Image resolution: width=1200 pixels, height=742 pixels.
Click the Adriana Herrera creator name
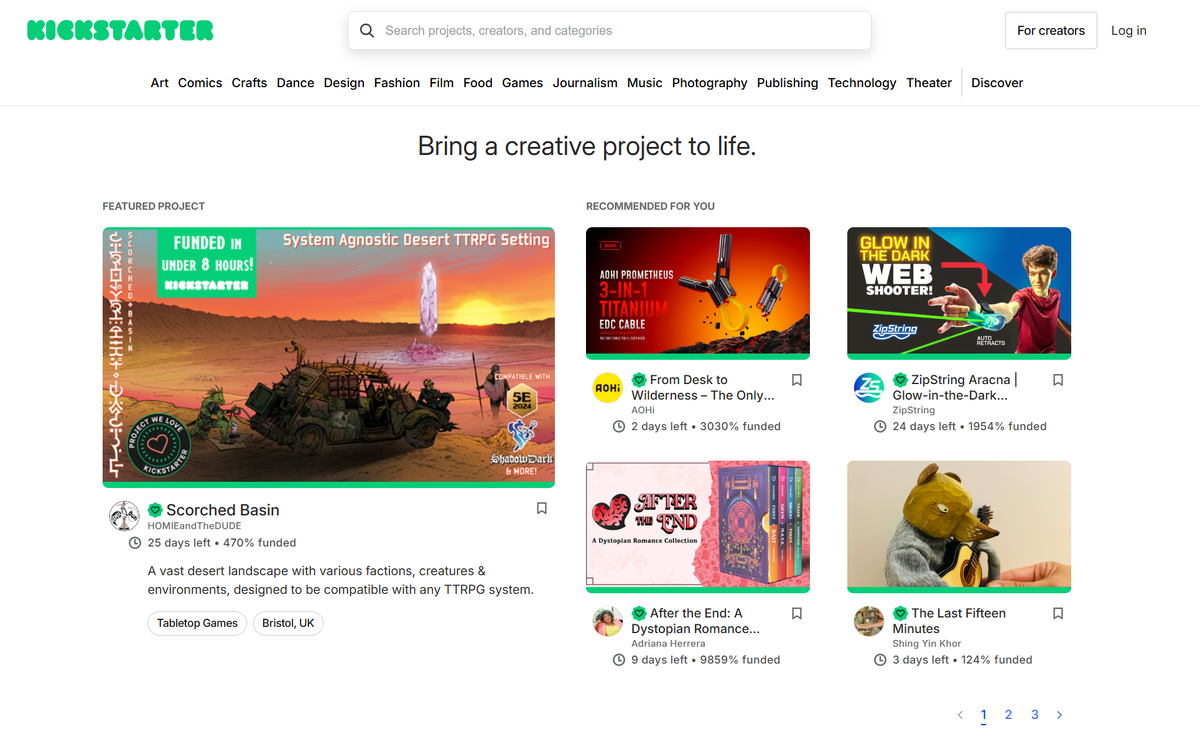coord(668,644)
